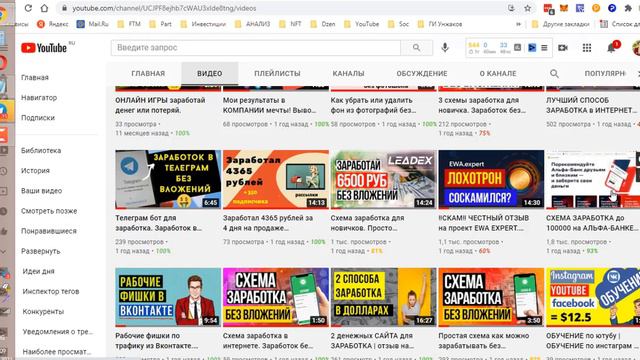Open the YouTube apps grid
Image resolution: width=640 pixels, height=360 pixels.
[587, 48]
